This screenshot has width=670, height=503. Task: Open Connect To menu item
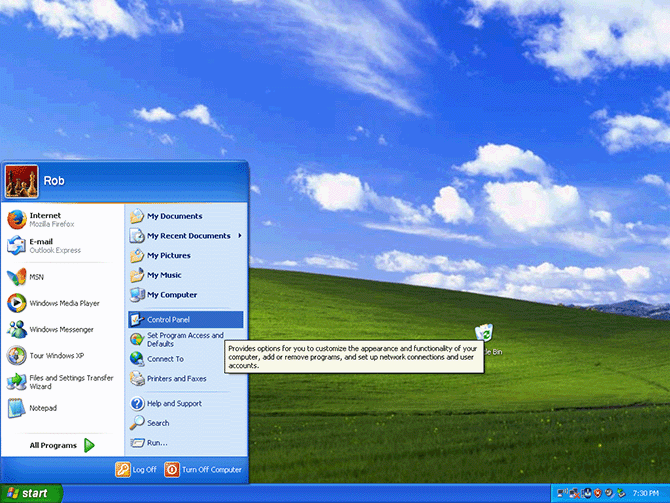point(176,359)
